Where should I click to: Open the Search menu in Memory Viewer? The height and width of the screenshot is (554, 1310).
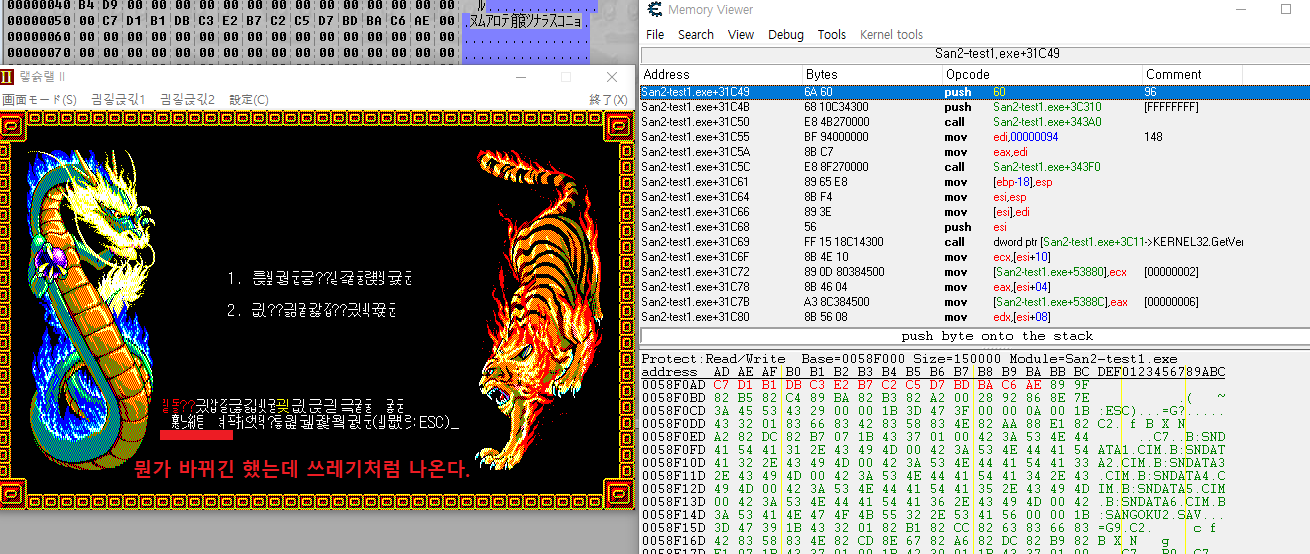(x=696, y=34)
